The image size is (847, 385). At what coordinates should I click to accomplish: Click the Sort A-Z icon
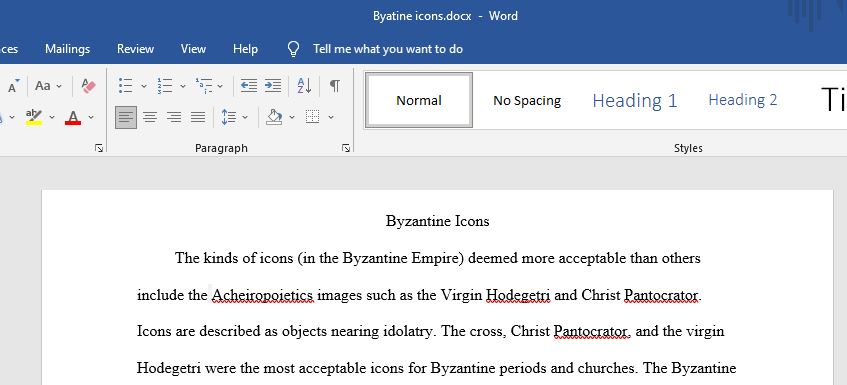304,85
